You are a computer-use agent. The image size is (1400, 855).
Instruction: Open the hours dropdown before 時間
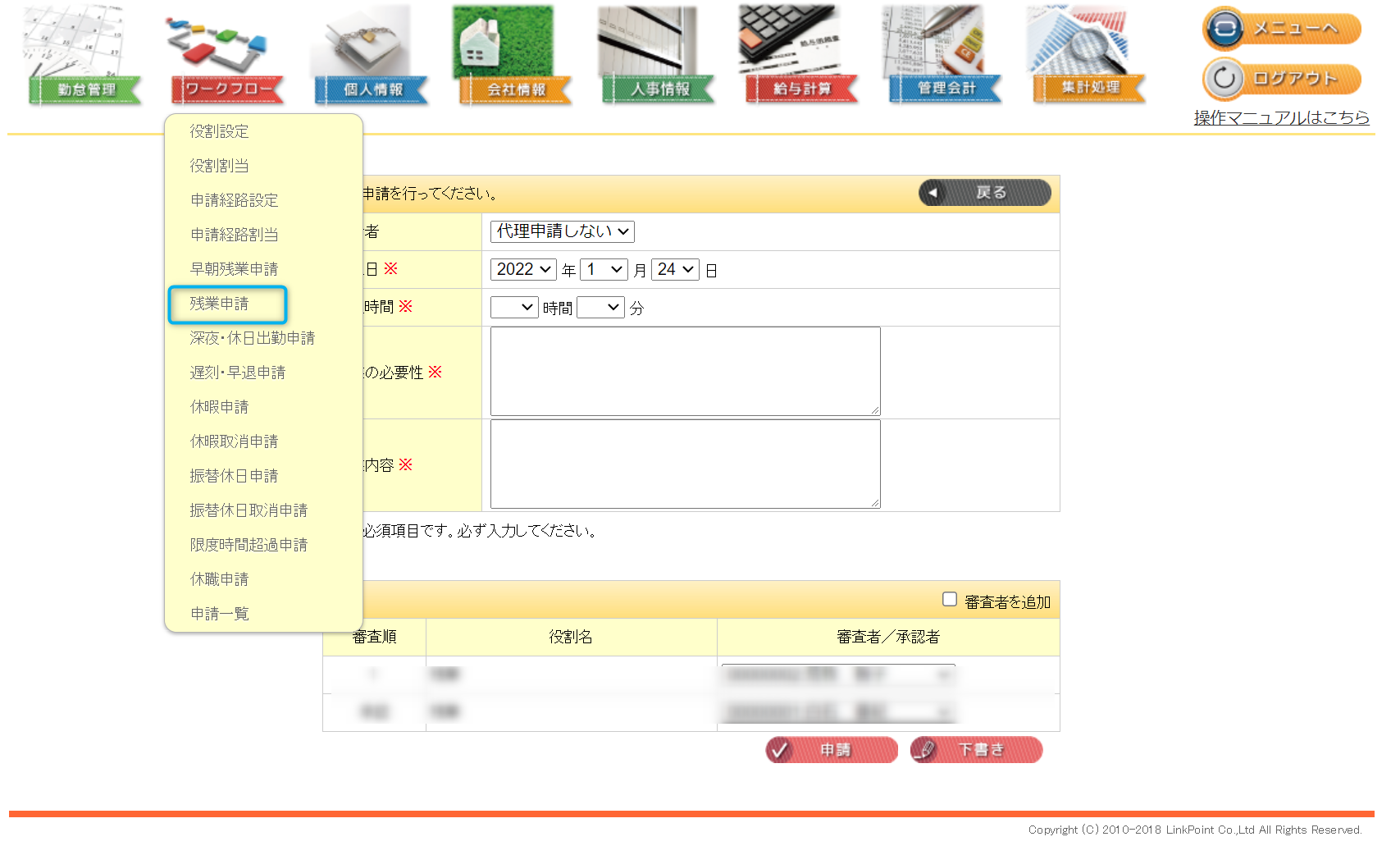pyautogui.click(x=514, y=308)
